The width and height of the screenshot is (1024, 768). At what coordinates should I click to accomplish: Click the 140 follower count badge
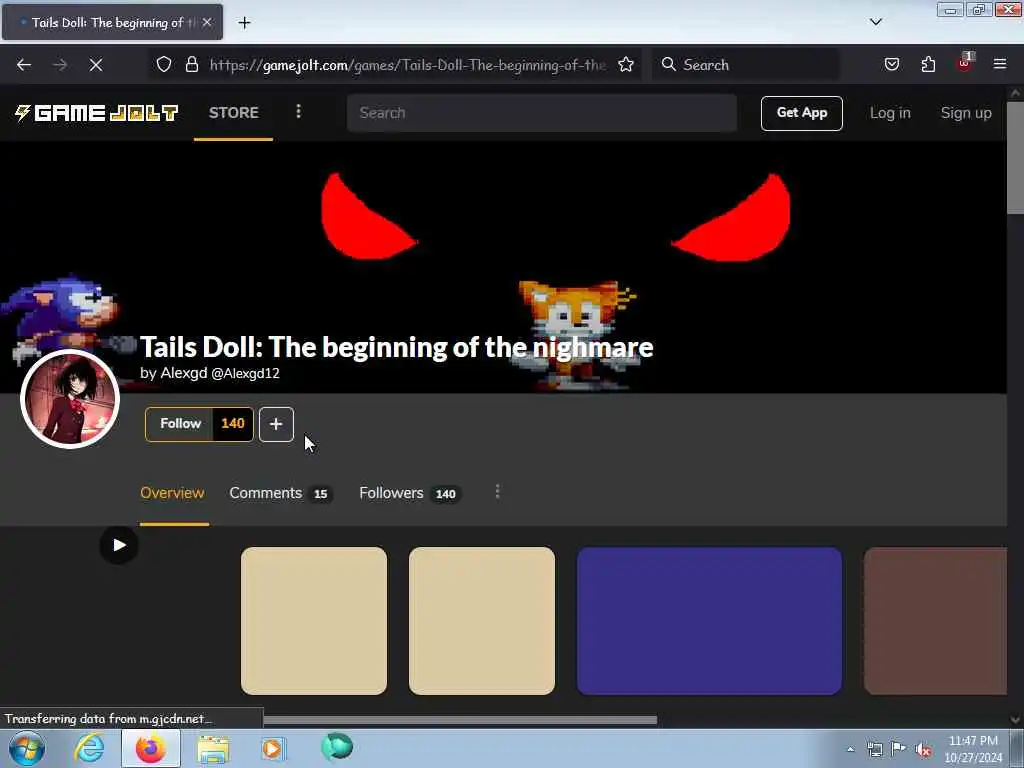(x=233, y=424)
